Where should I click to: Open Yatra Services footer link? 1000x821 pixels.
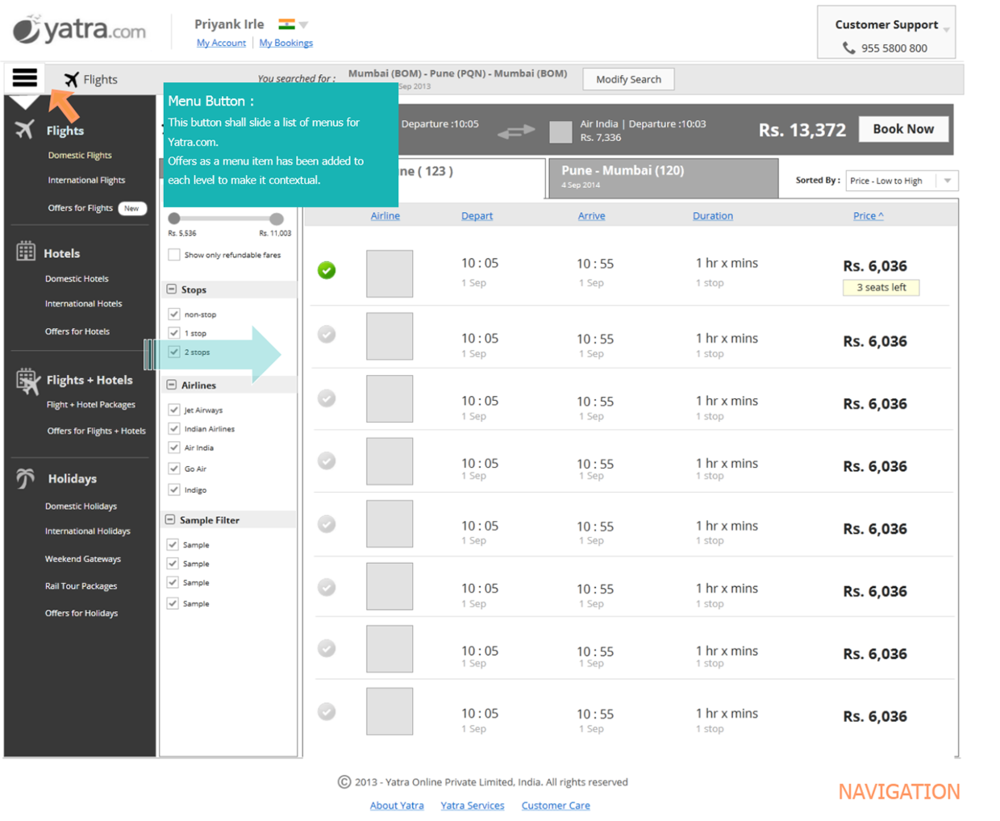[x=472, y=805]
